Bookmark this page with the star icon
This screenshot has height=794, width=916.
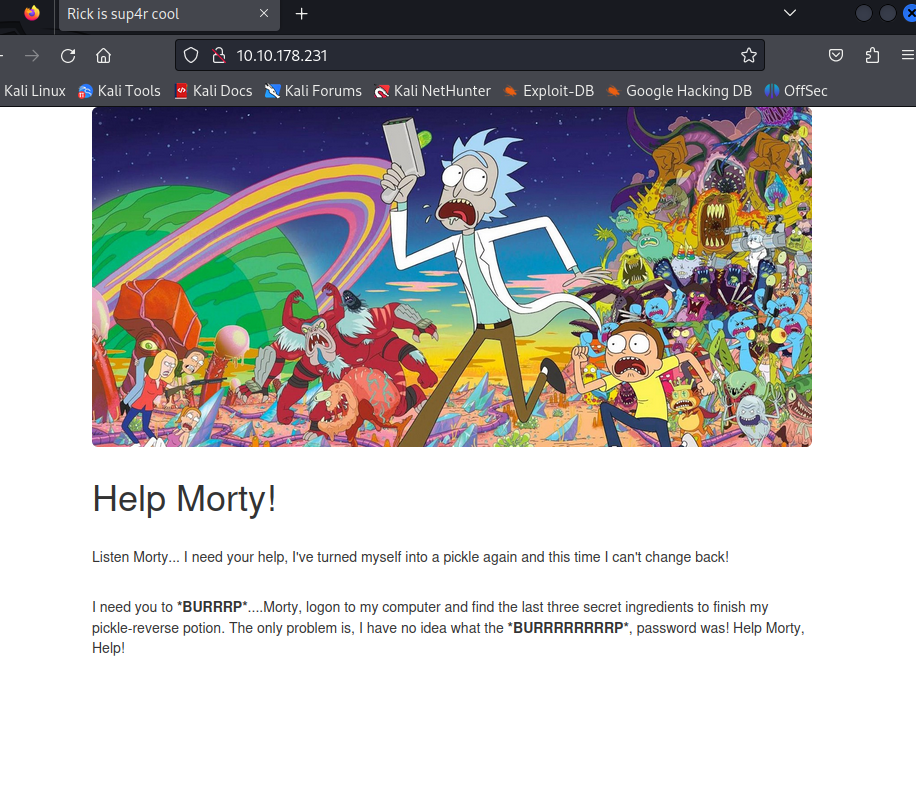click(748, 56)
